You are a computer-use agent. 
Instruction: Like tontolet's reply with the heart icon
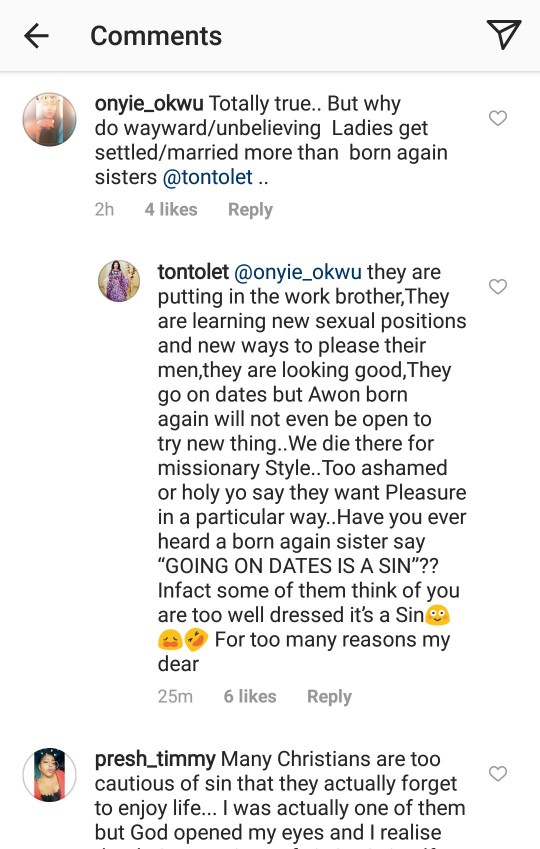[x=498, y=286]
